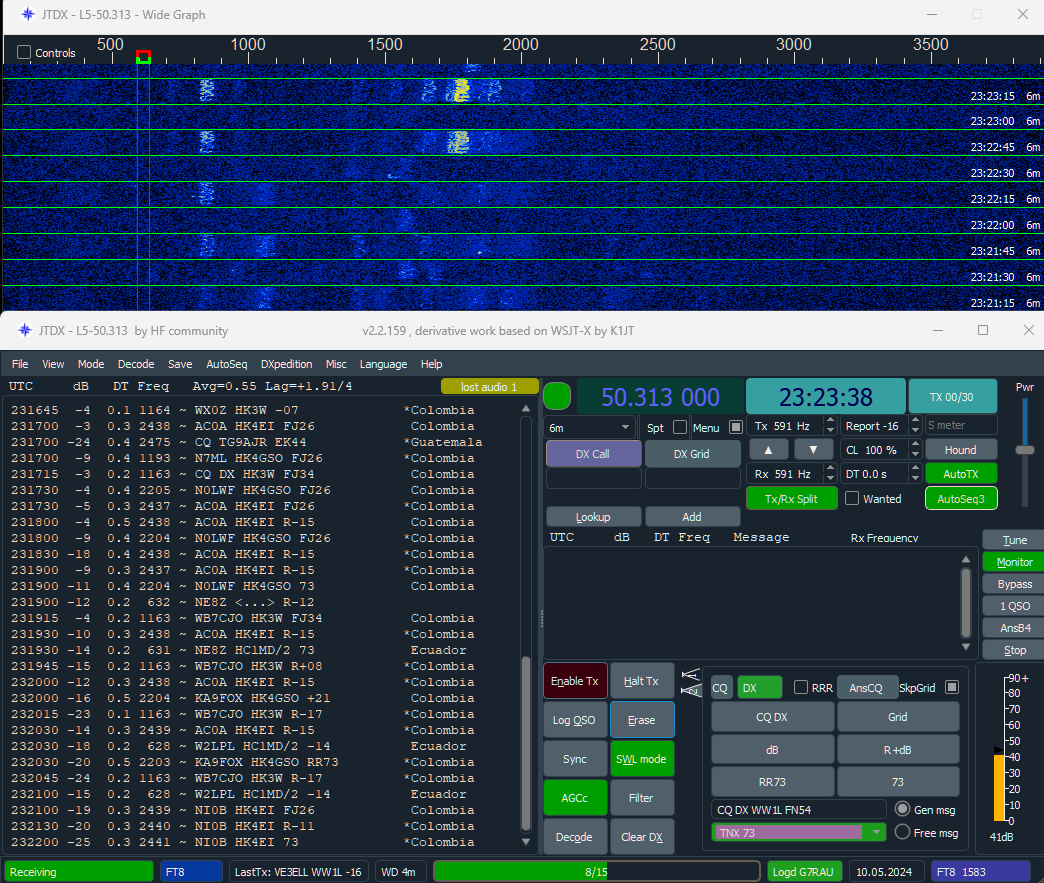
Task: Toggle the SkpGrid checkbox
Action: pyautogui.click(x=952, y=687)
